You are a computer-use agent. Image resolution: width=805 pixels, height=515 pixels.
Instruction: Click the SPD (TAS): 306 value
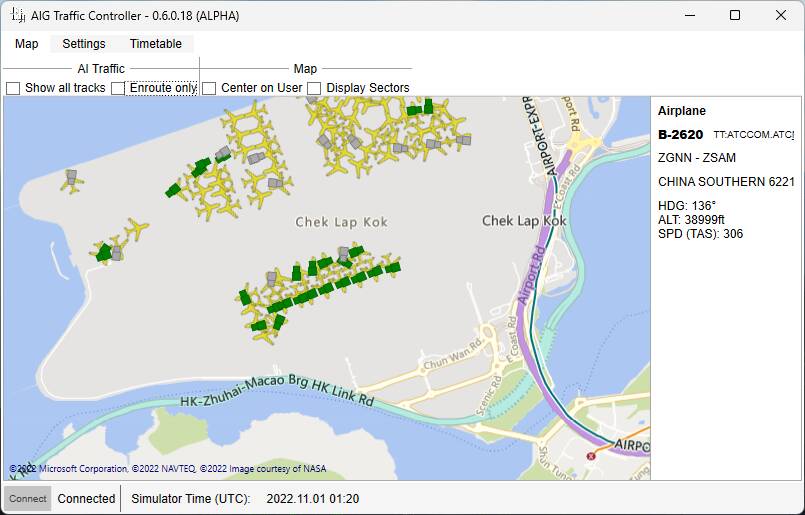(700, 234)
